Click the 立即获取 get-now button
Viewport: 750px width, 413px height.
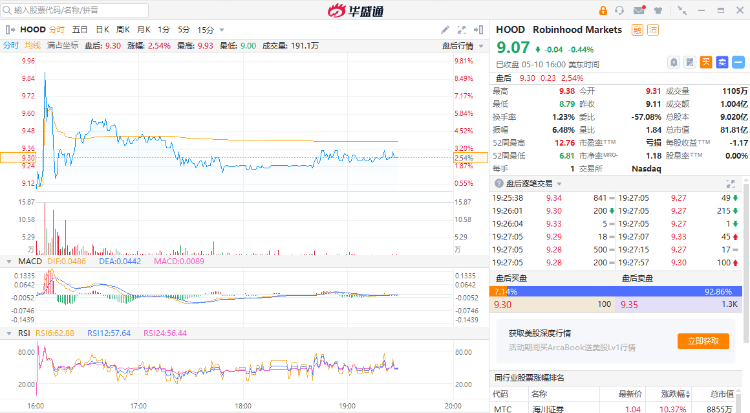pos(703,341)
